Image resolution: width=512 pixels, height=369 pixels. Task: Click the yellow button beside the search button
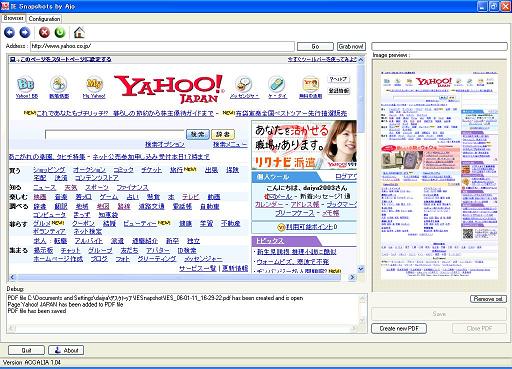coord(223,134)
